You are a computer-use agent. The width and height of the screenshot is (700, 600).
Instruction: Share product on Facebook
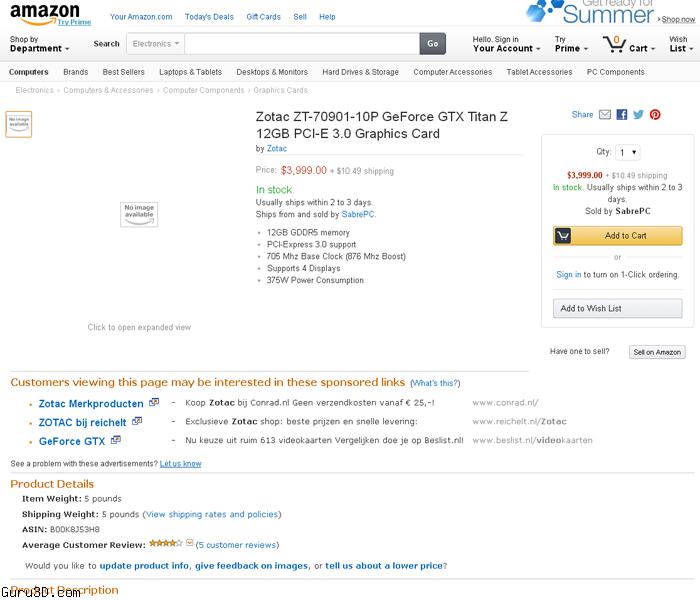click(622, 115)
